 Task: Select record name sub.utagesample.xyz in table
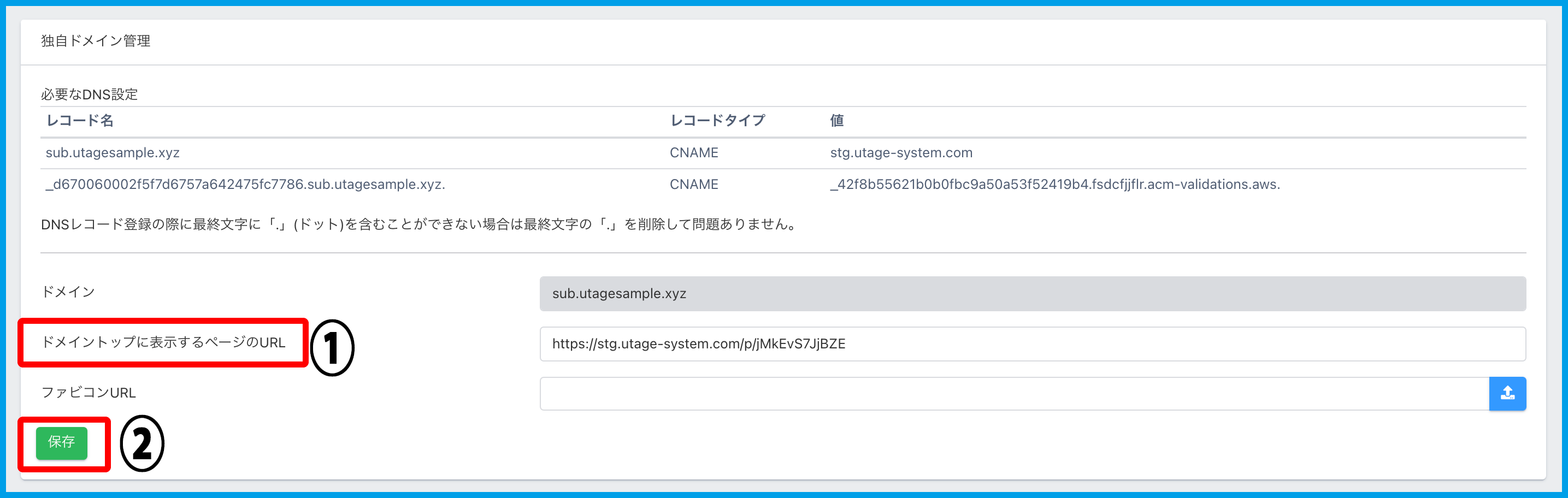113,153
